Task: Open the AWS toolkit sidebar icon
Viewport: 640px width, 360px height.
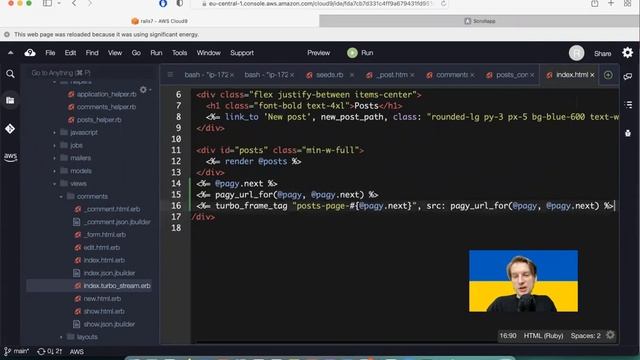Action: coord(10,157)
